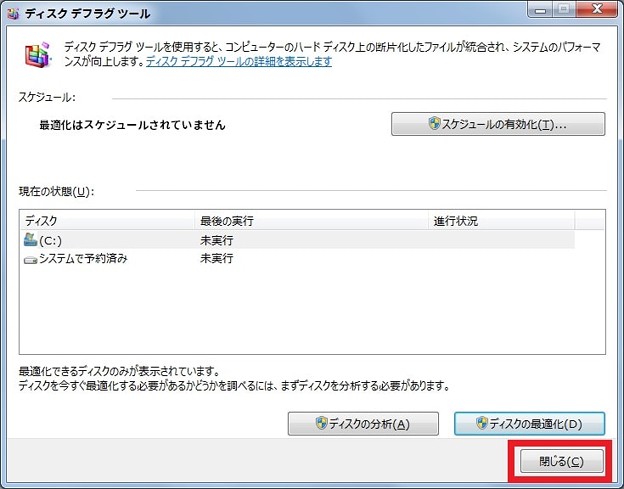The width and height of the screenshot is (624, 489).
Task: Click the 進行状況 column header
Action: pos(501,220)
